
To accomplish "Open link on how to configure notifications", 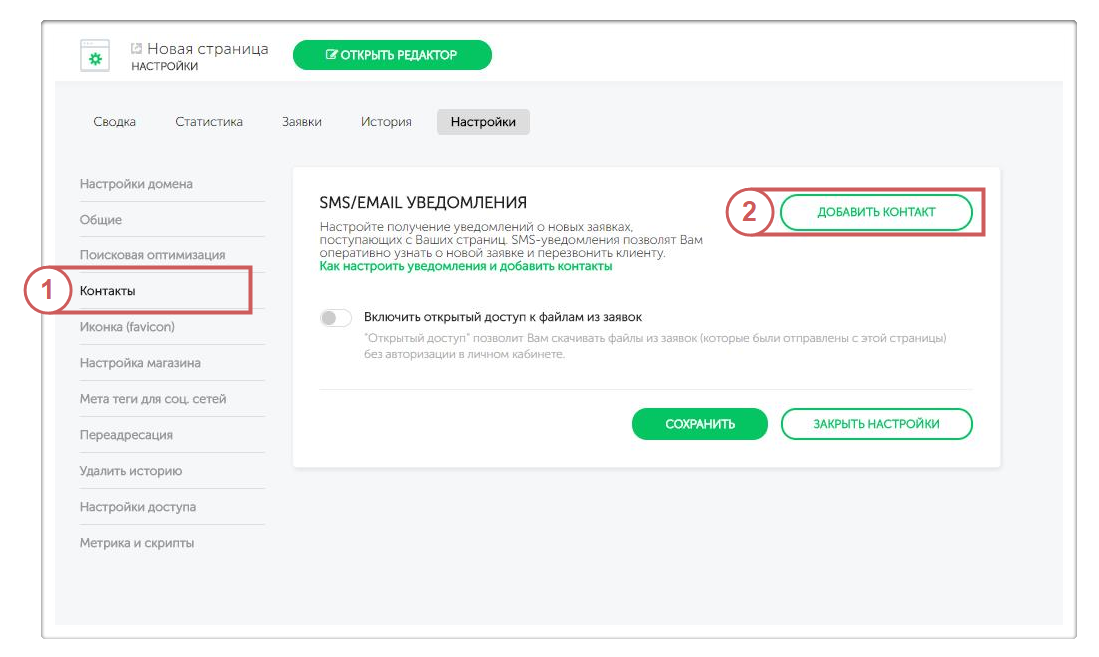I will tap(466, 267).
